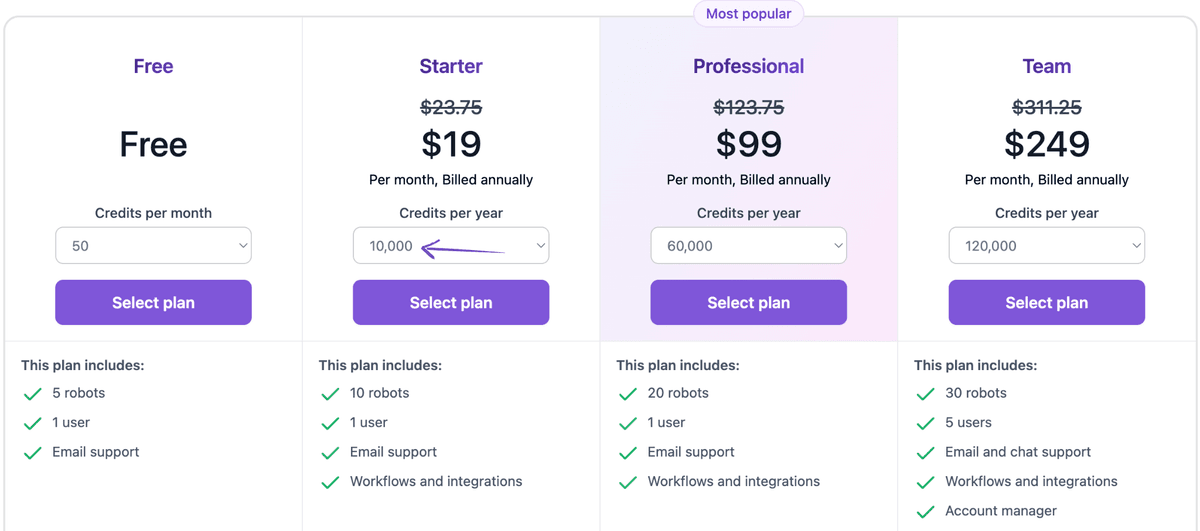Image resolution: width=1200 pixels, height=531 pixels.
Task: Expand Team plan 120,000 credits dropdown
Action: 1046,246
